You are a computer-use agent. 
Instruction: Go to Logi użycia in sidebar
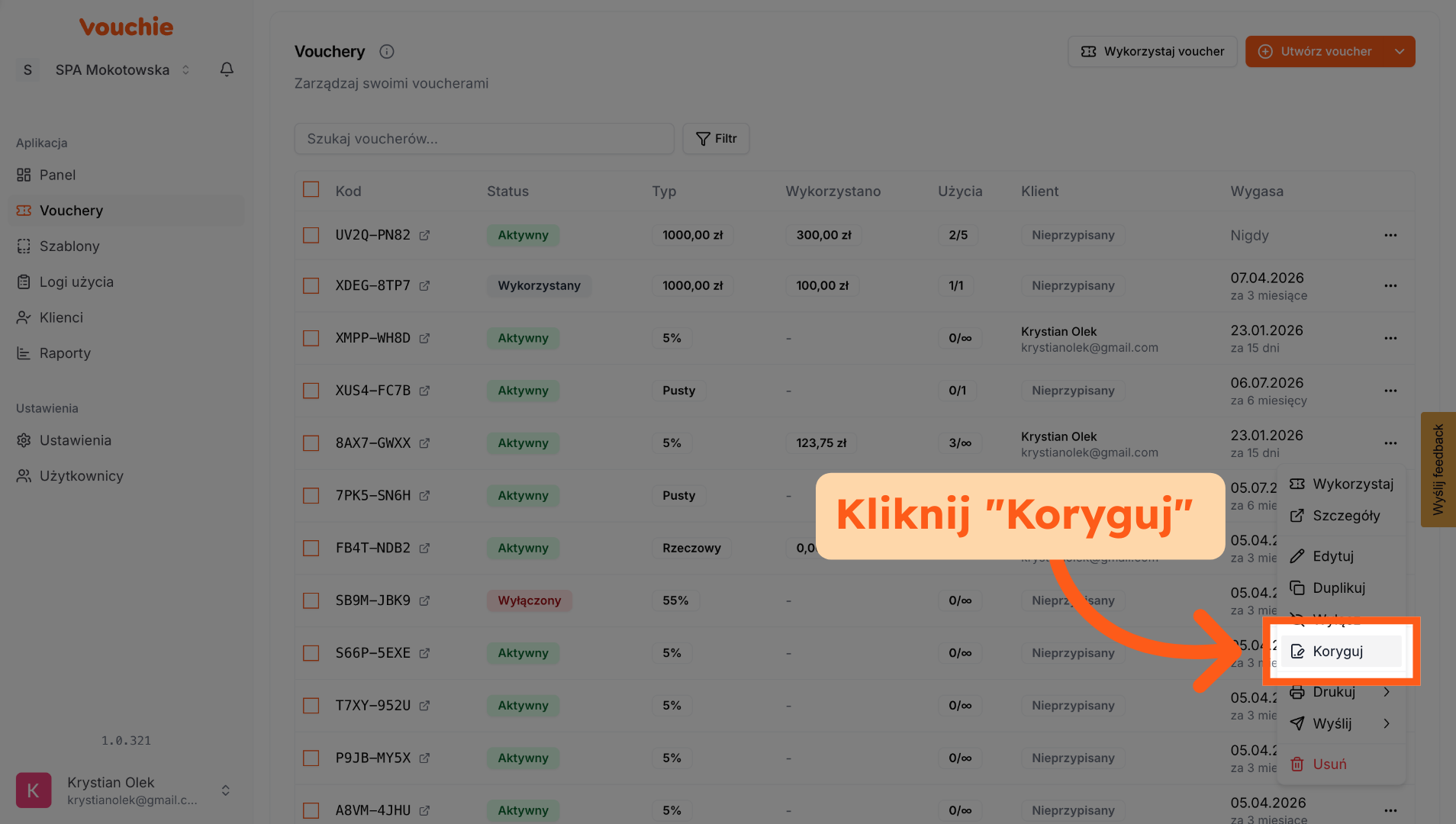click(76, 282)
